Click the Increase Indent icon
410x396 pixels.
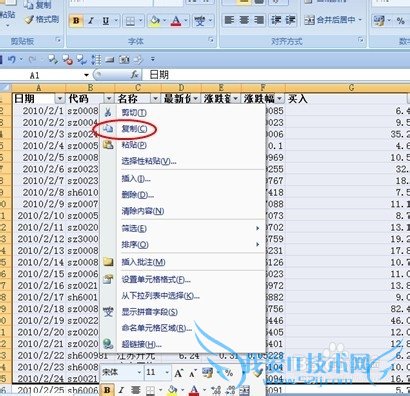290,20
